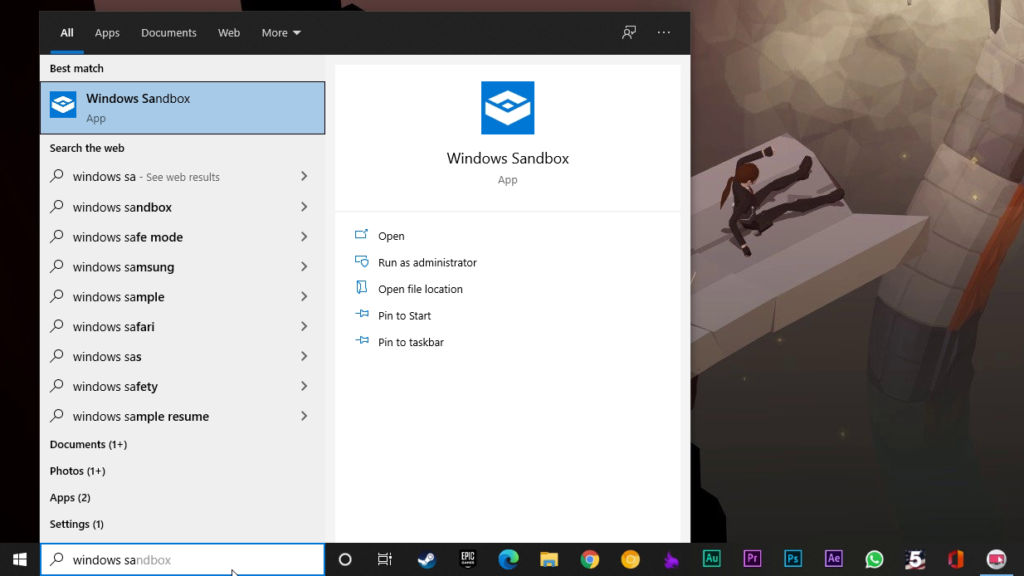Click the Cortana circle icon on taskbar
Image resolution: width=1024 pixels, height=576 pixels.
click(345, 560)
